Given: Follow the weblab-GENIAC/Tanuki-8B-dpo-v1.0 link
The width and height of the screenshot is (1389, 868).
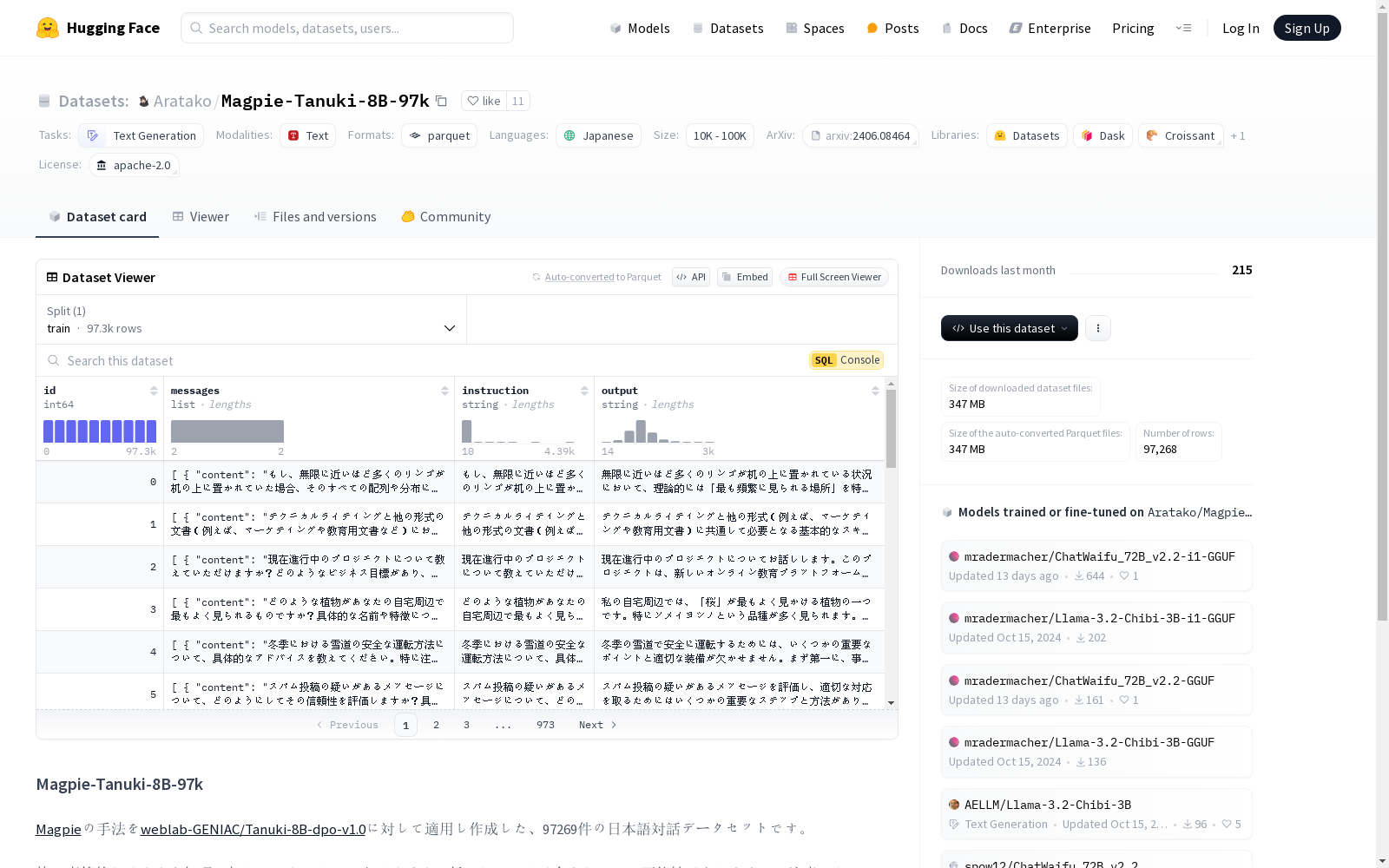Looking at the screenshot, I should coord(253,829).
